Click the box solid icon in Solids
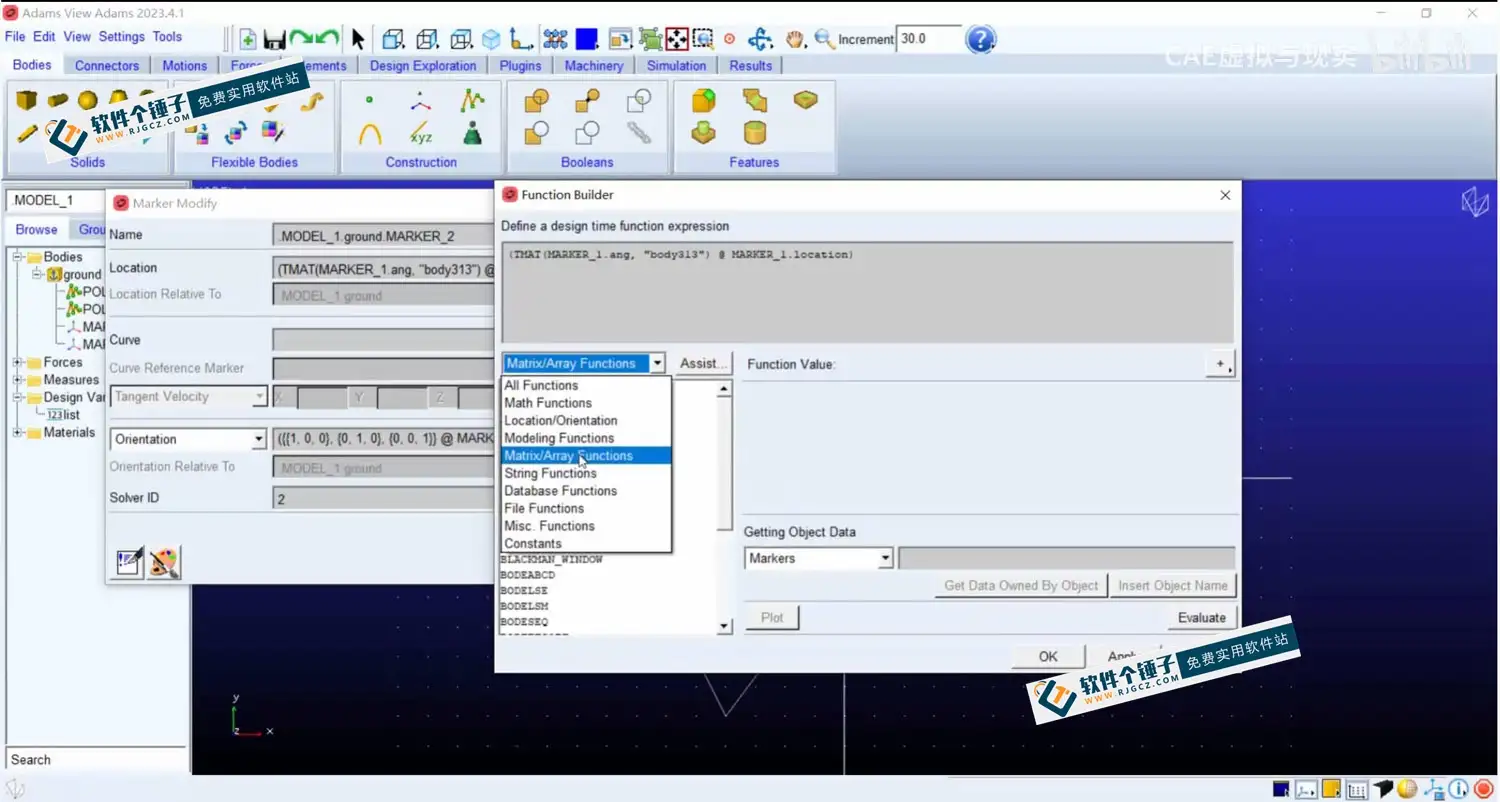 (x=27, y=100)
